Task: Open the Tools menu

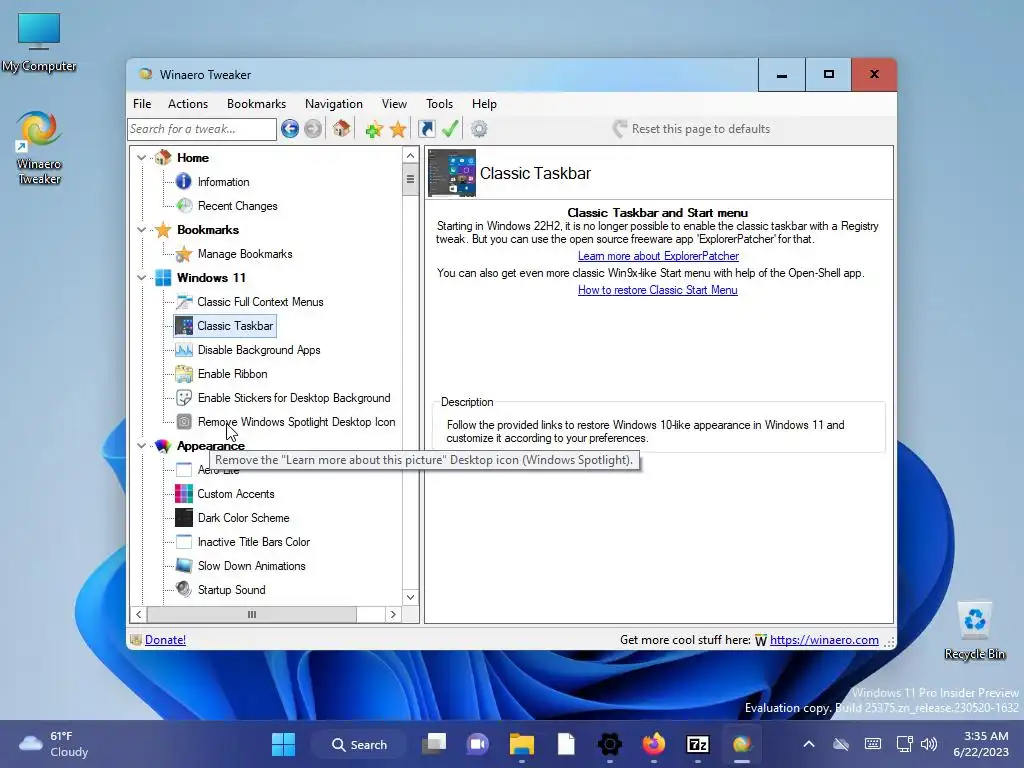Action: (440, 104)
